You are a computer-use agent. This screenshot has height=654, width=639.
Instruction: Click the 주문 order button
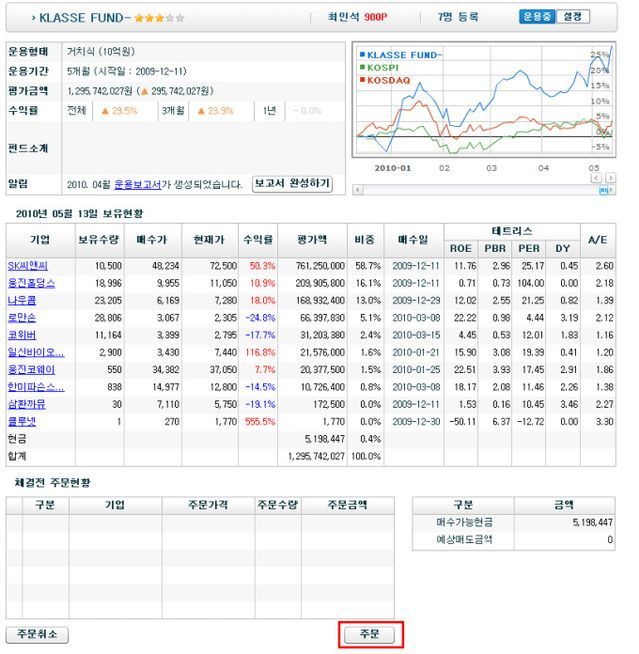tap(369, 634)
